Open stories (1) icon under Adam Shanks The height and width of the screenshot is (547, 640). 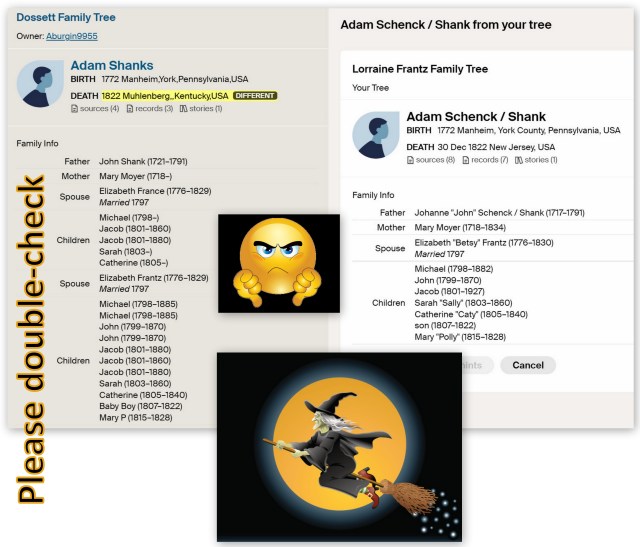(183, 108)
